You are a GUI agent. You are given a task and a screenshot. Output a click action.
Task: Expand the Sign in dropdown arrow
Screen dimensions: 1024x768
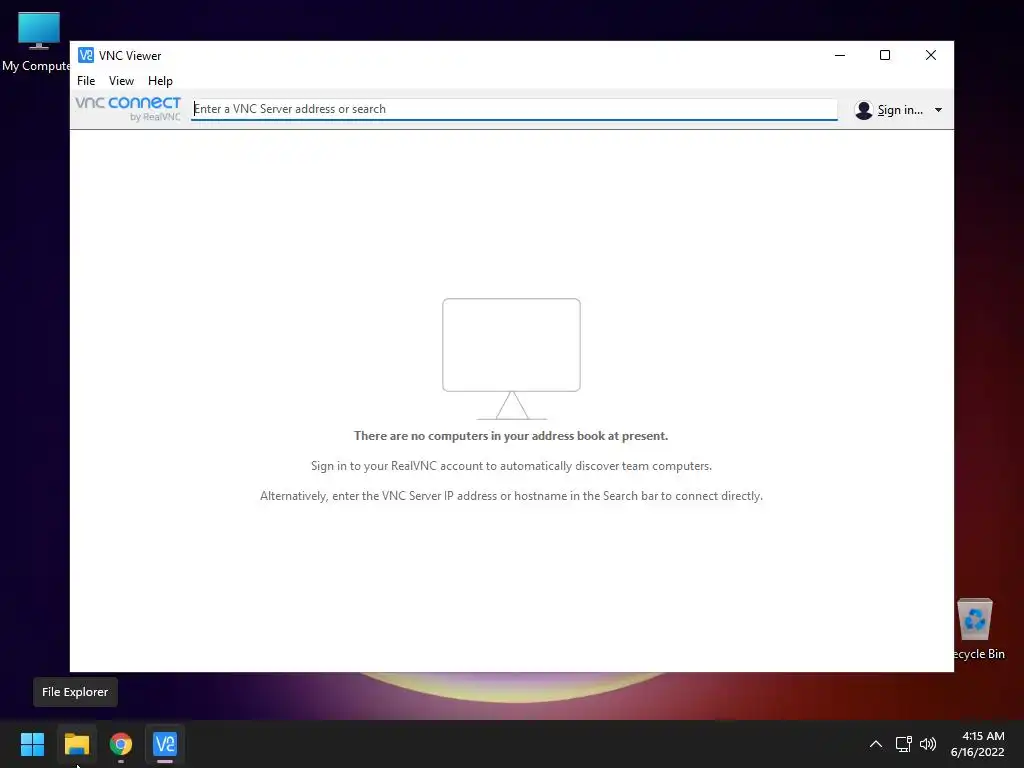coord(938,110)
